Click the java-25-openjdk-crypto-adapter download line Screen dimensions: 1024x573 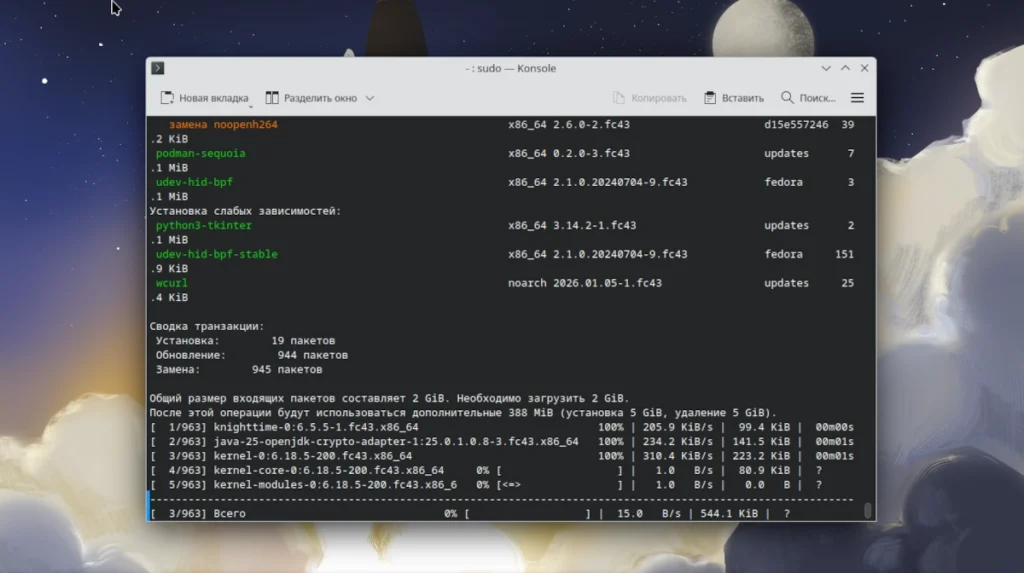[x=502, y=442]
